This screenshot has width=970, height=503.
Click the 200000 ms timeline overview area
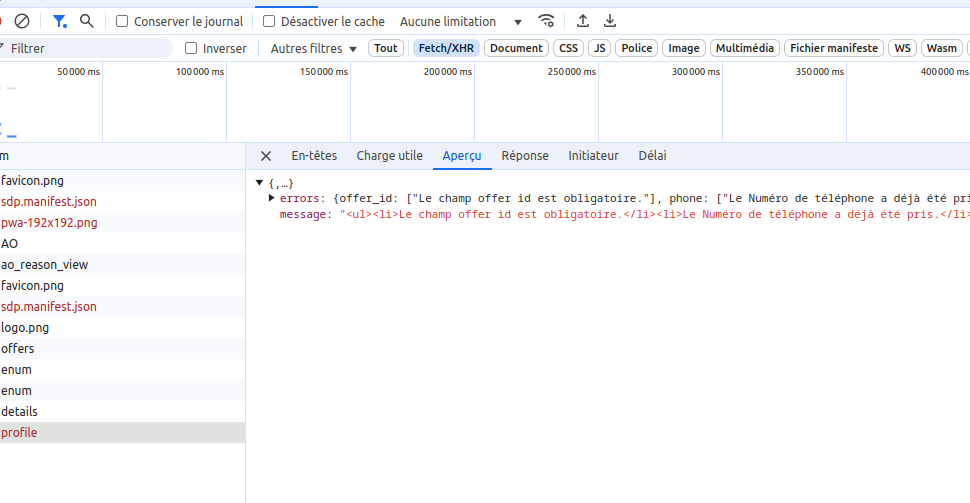coord(413,102)
